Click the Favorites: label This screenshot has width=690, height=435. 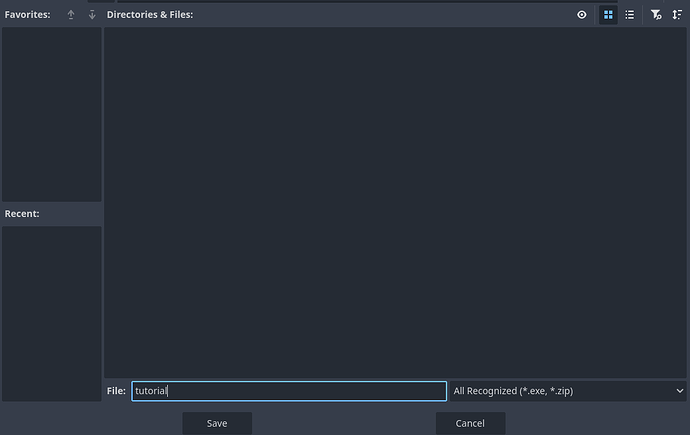pyautogui.click(x=27, y=15)
